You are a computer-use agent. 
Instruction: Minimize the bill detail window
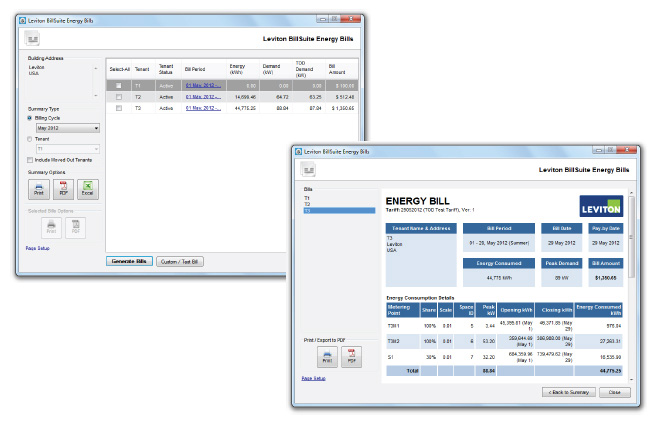click(598, 149)
